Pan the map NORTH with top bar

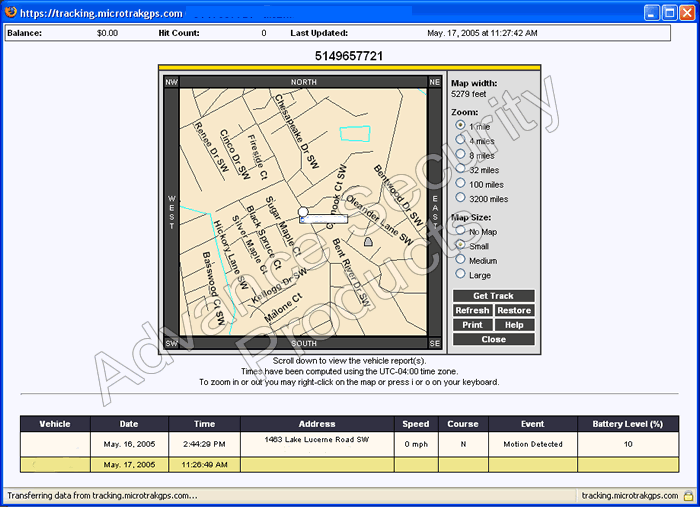point(303,82)
